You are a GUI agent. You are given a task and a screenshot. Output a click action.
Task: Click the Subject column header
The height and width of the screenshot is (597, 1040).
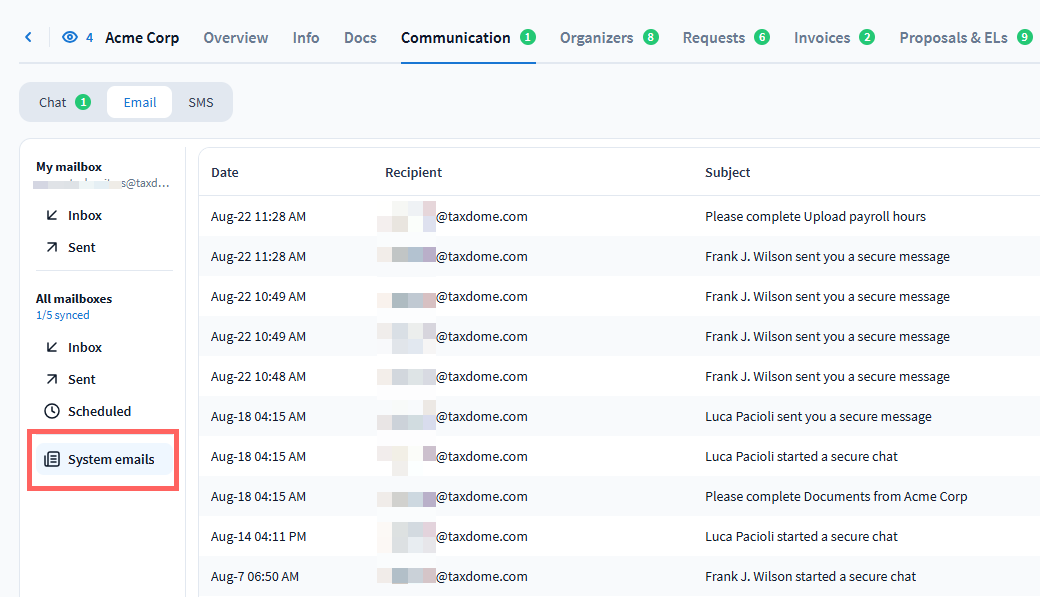[x=727, y=172]
